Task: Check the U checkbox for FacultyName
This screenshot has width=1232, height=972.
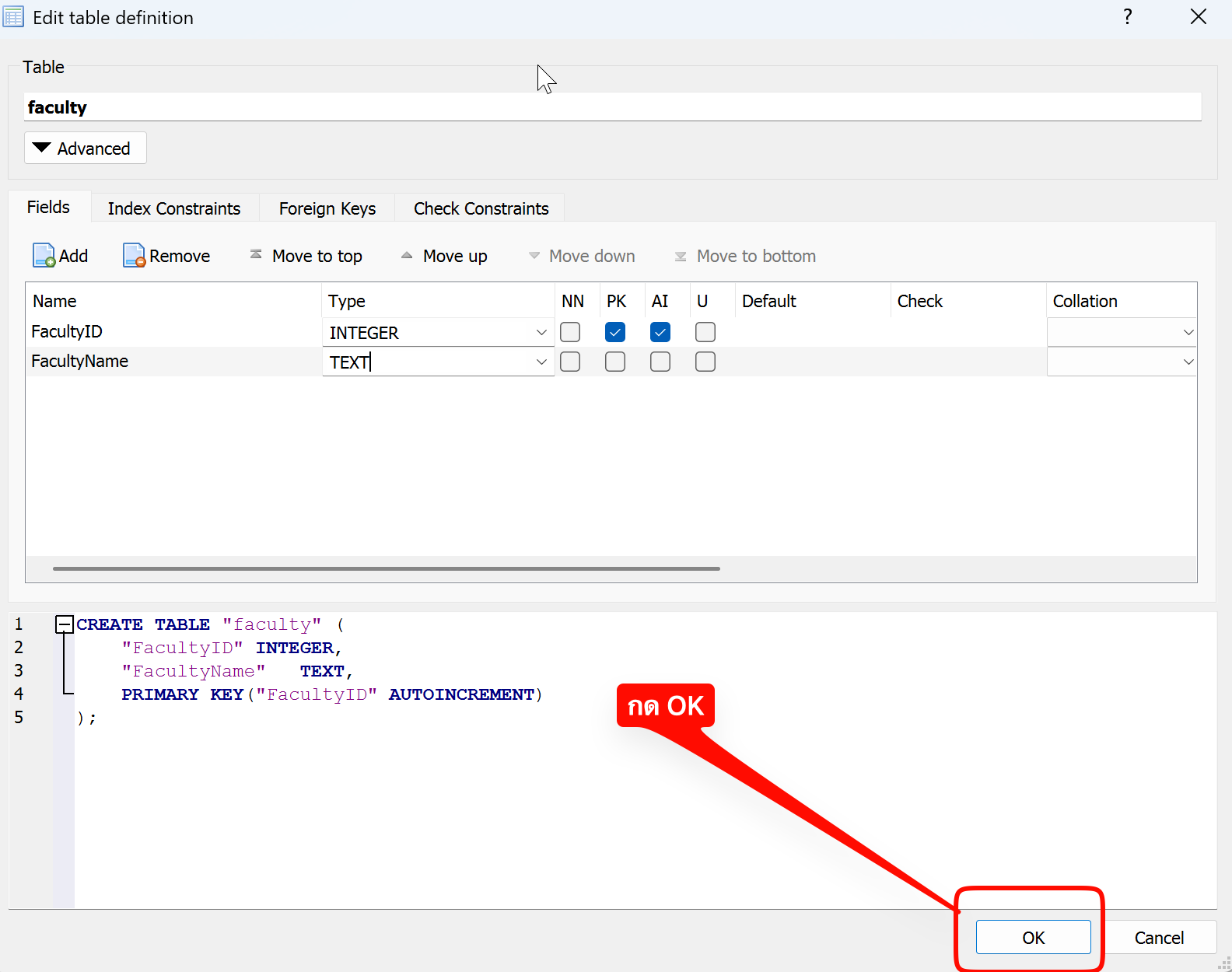Action: 705,362
